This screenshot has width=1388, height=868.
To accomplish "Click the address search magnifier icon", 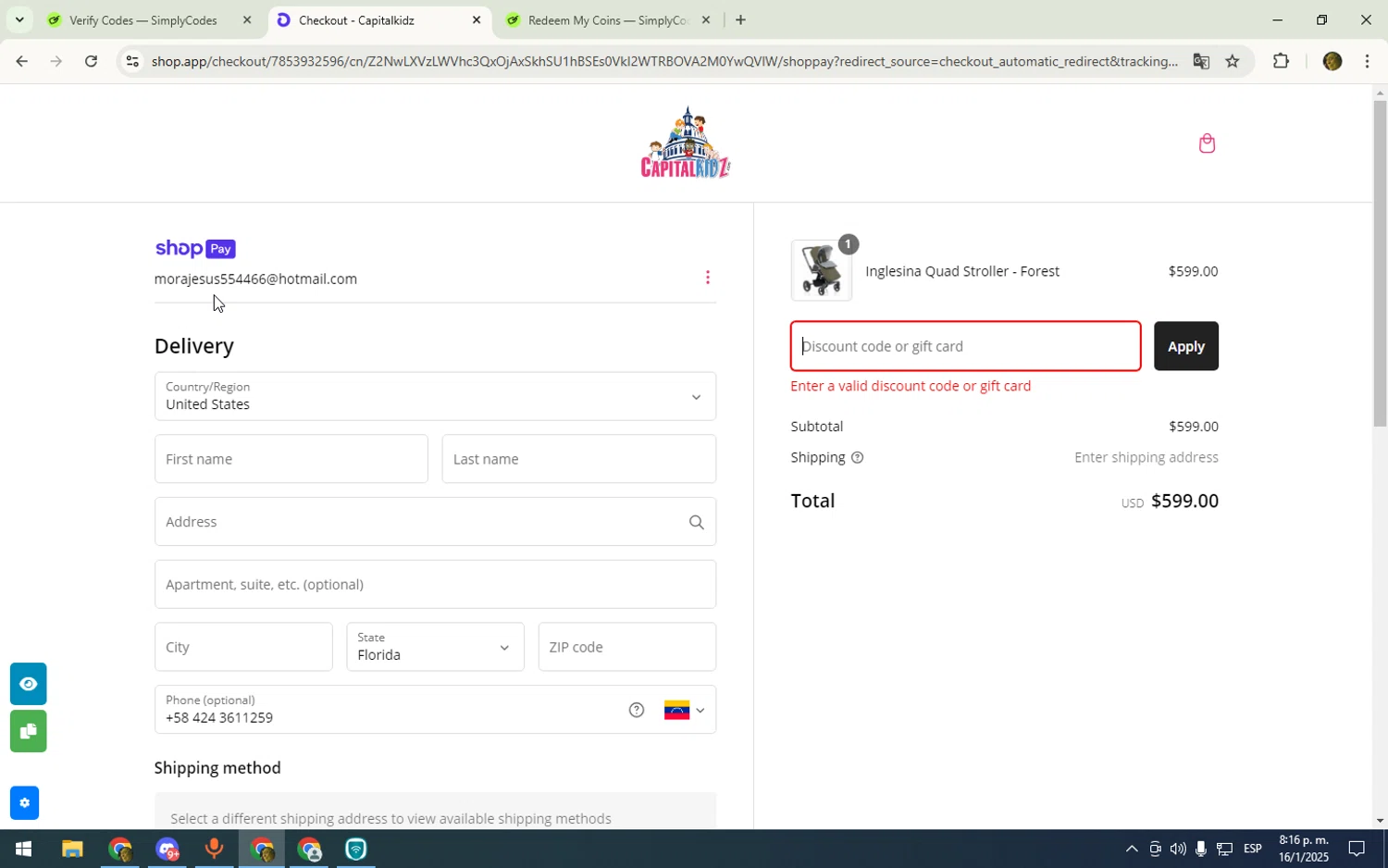I will click(x=697, y=522).
